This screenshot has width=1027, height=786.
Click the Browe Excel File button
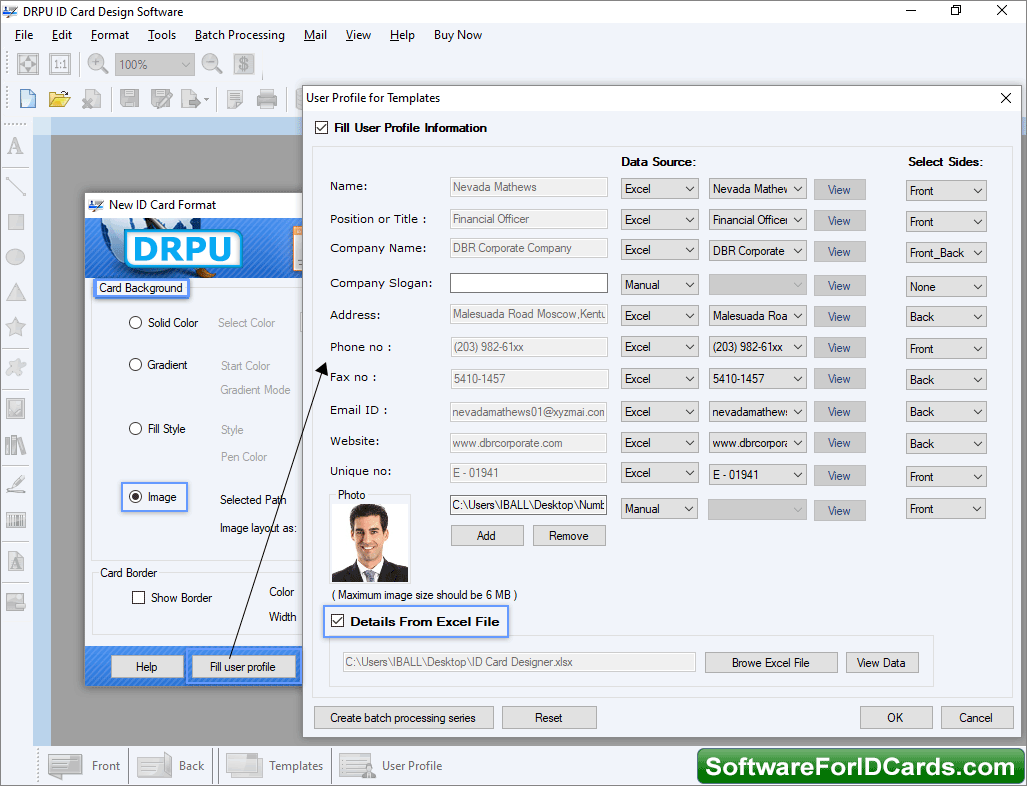(771, 663)
